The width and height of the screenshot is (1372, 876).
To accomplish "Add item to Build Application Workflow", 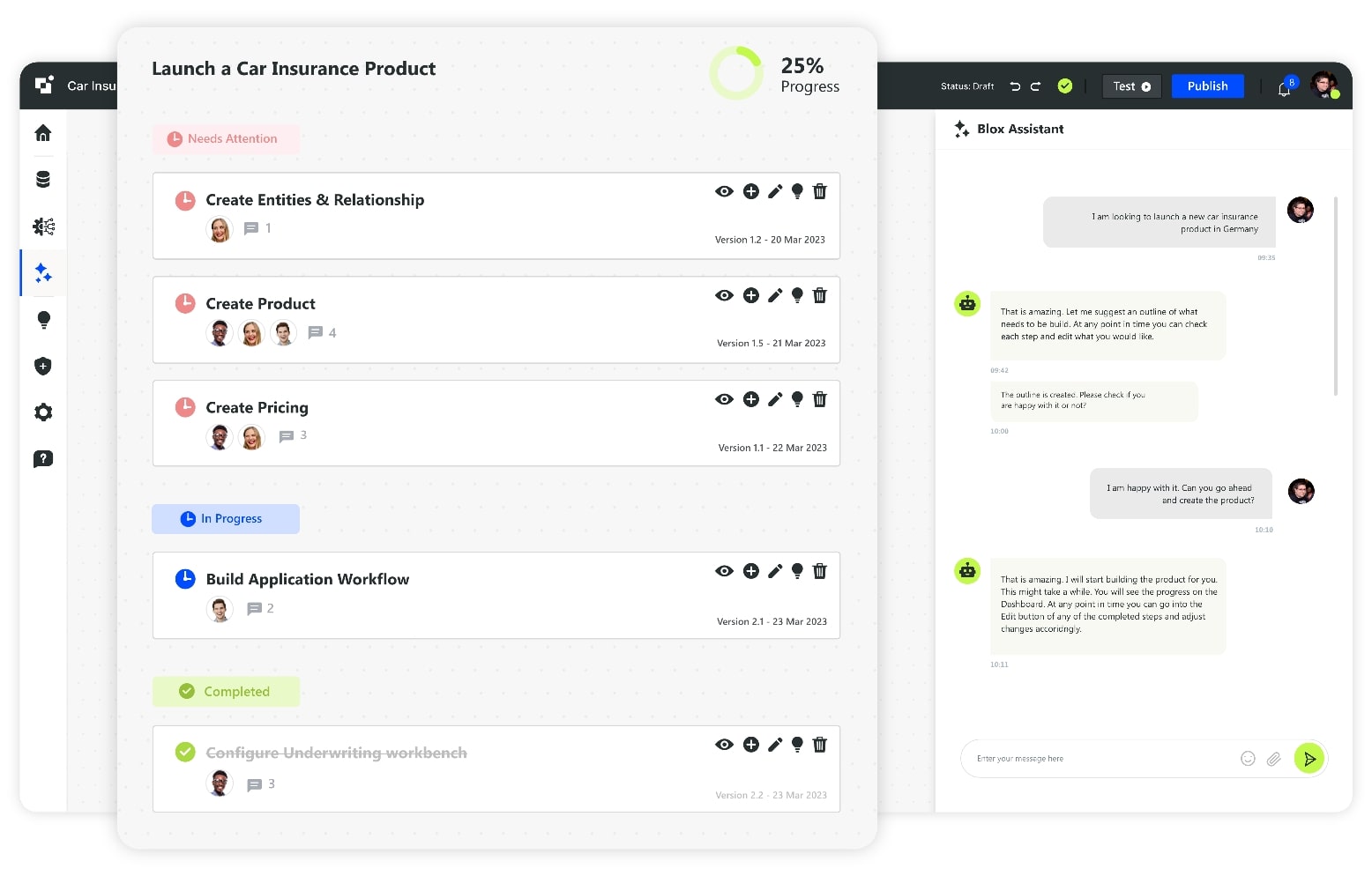I will pyautogui.click(x=750, y=571).
